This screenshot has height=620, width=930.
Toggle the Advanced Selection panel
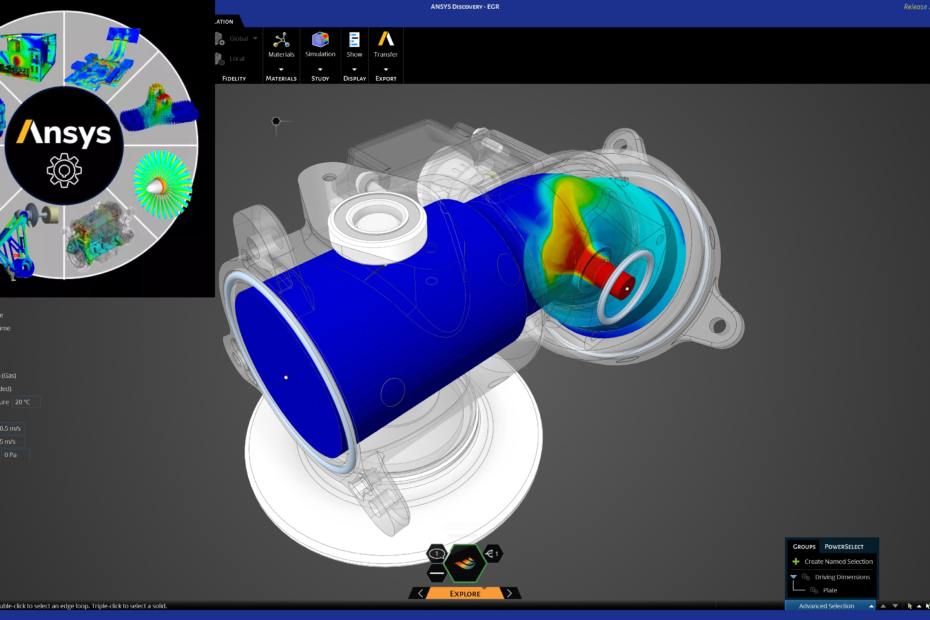pos(830,606)
